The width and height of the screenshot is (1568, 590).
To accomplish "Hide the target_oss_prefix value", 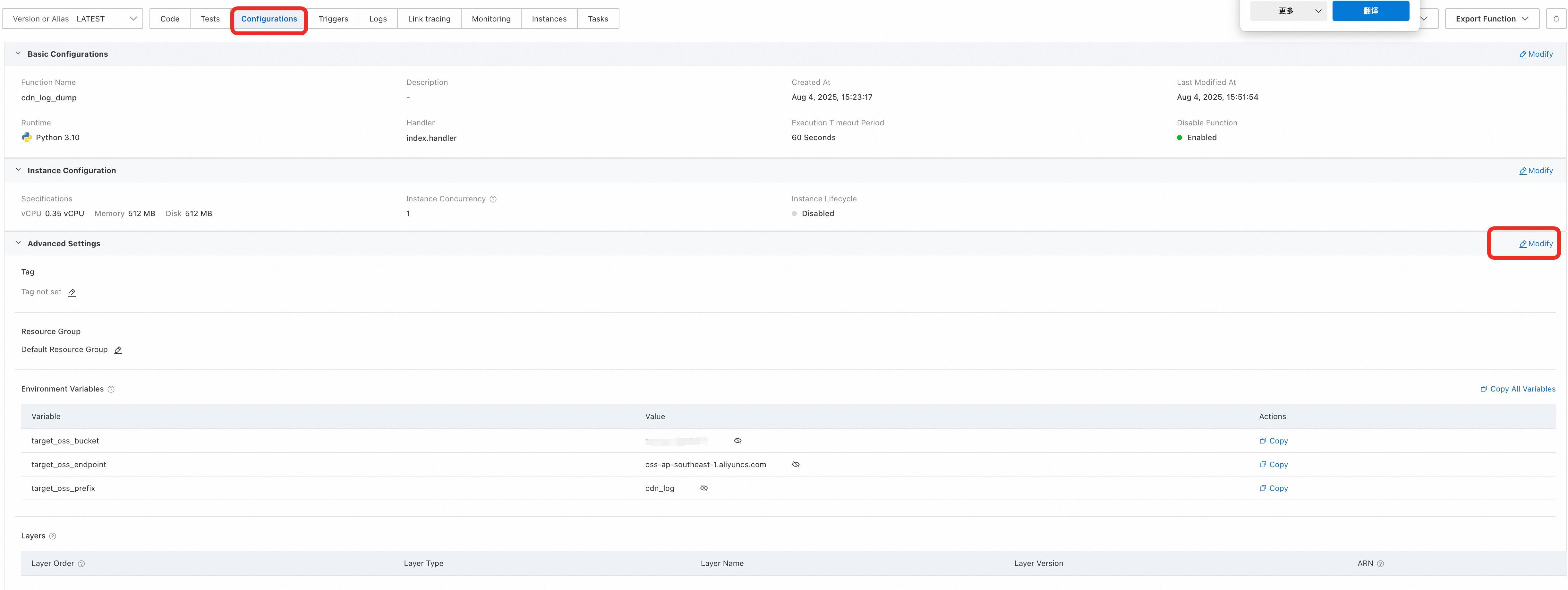I will pyautogui.click(x=704, y=488).
